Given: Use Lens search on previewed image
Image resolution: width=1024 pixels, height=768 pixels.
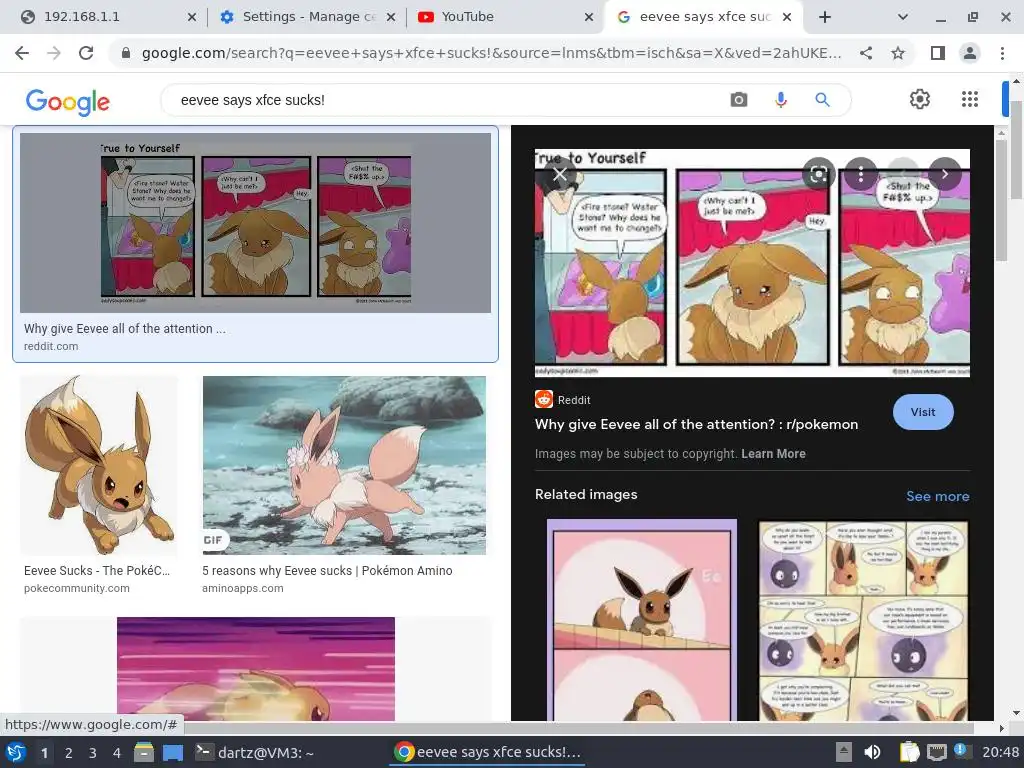Looking at the screenshot, I should pyautogui.click(x=818, y=174).
